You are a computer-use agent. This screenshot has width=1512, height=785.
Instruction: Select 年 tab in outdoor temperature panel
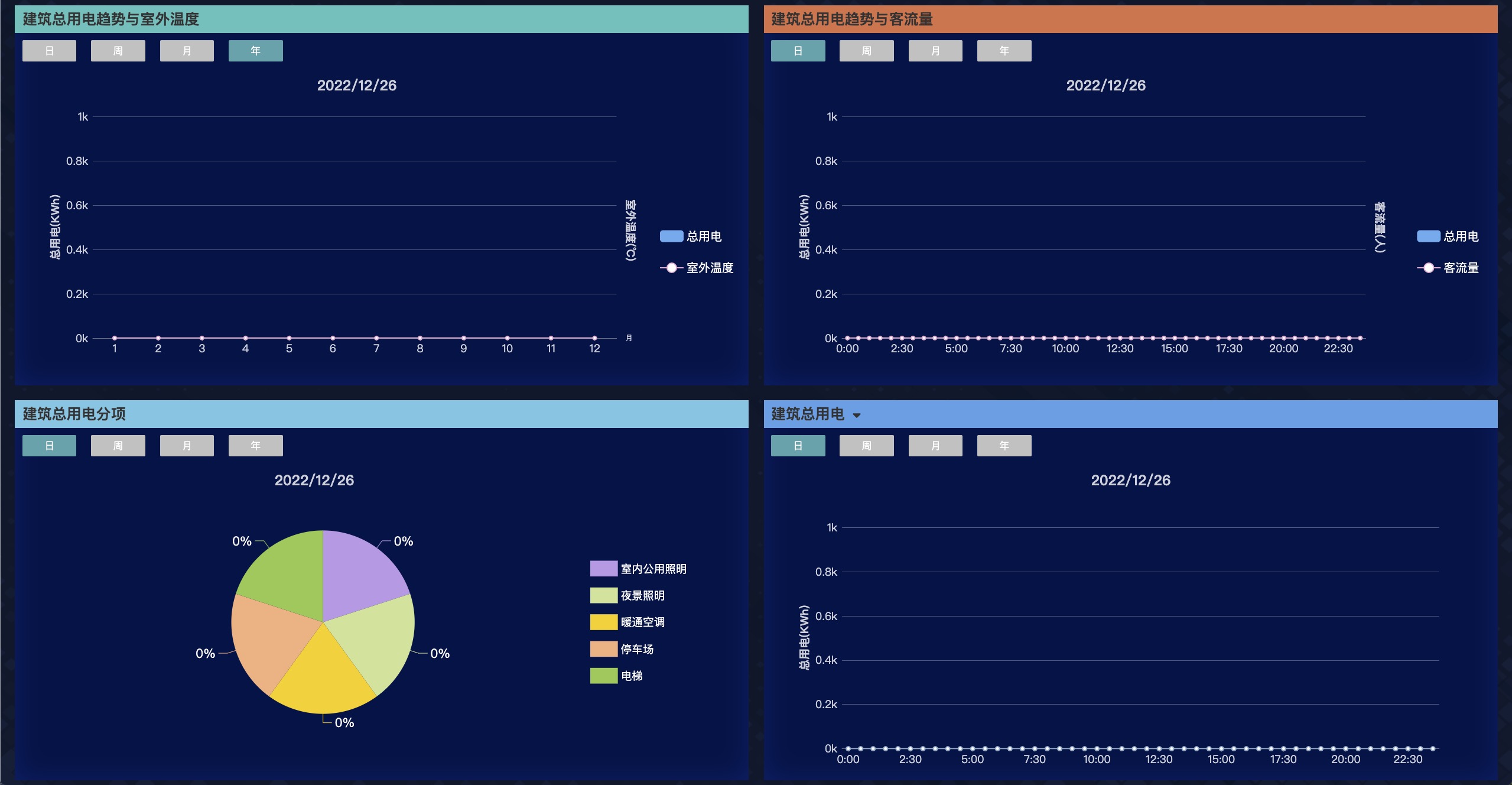click(256, 51)
